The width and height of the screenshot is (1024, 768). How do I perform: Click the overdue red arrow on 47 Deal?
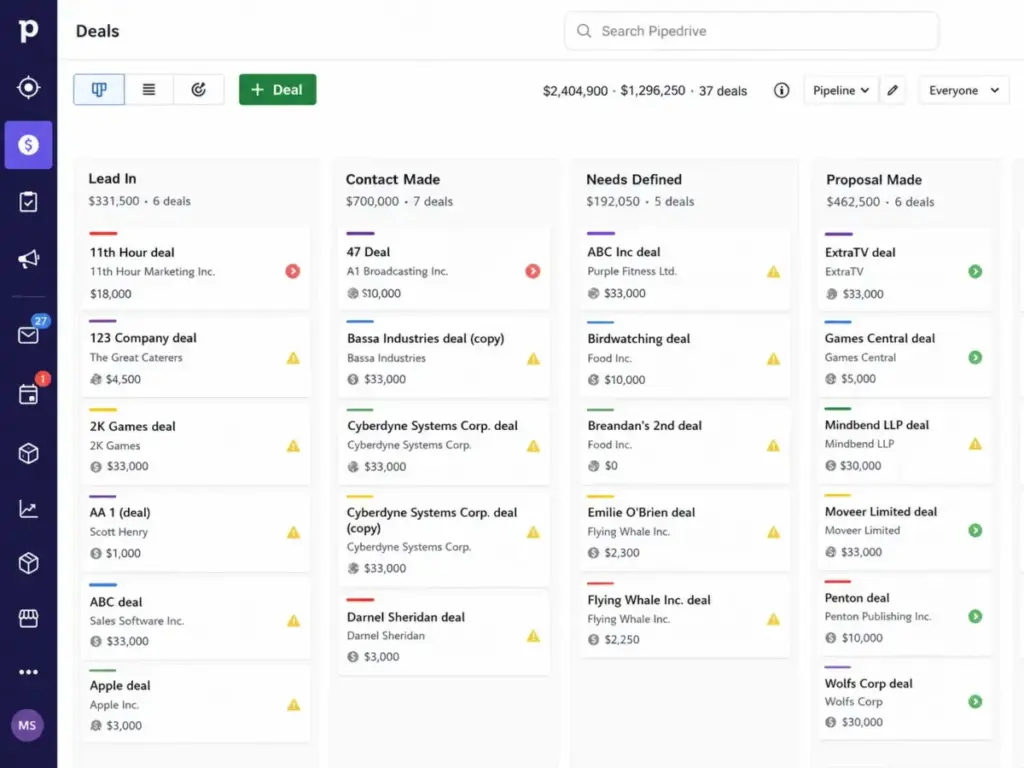[x=533, y=271]
